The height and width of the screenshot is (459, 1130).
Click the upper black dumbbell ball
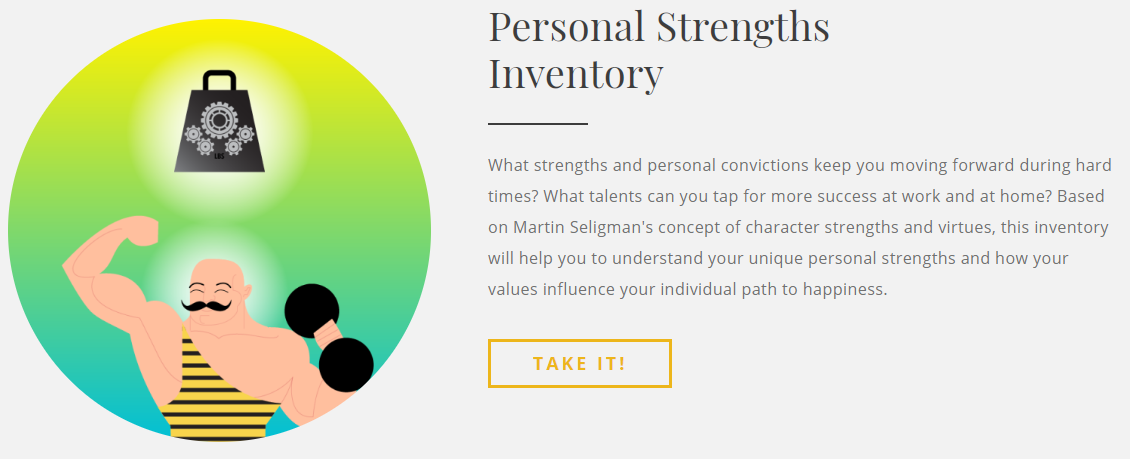coord(311,311)
